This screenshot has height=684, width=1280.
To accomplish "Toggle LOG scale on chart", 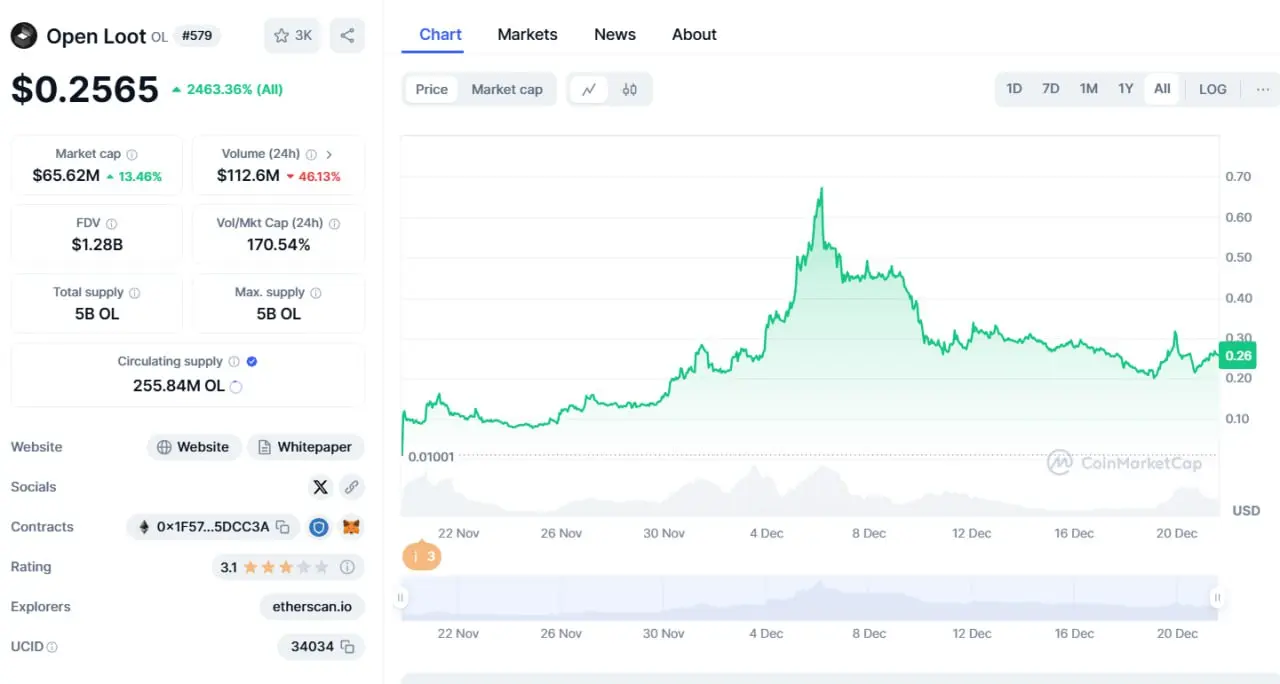I will (x=1213, y=89).
